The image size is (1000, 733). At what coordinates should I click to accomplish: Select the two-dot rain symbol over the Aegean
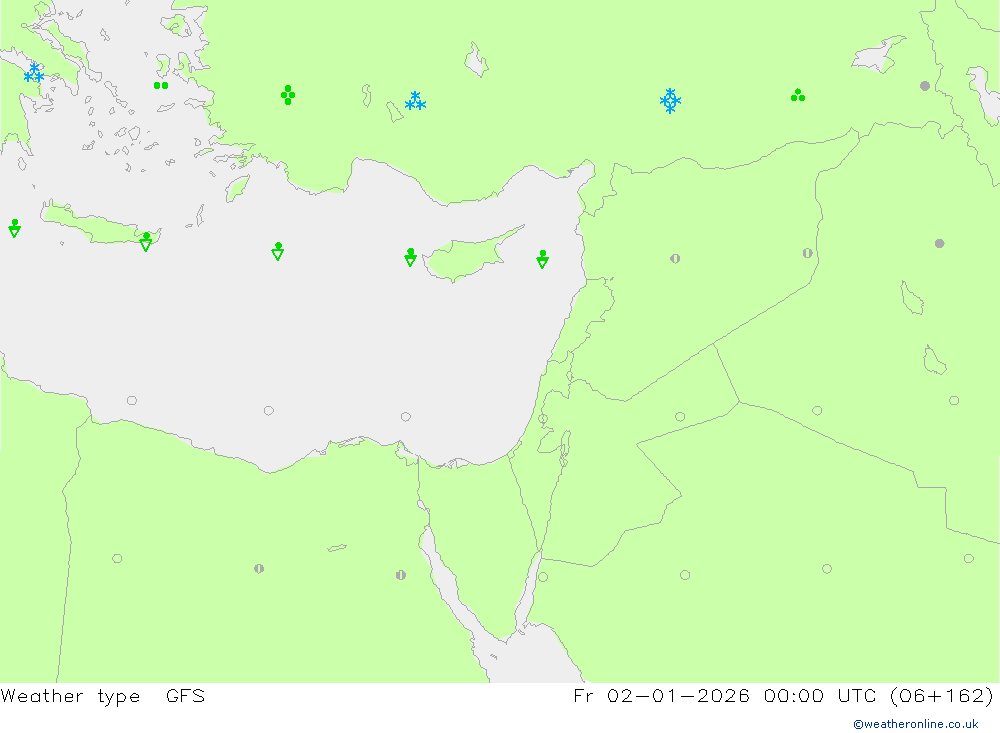pyautogui.click(x=161, y=85)
